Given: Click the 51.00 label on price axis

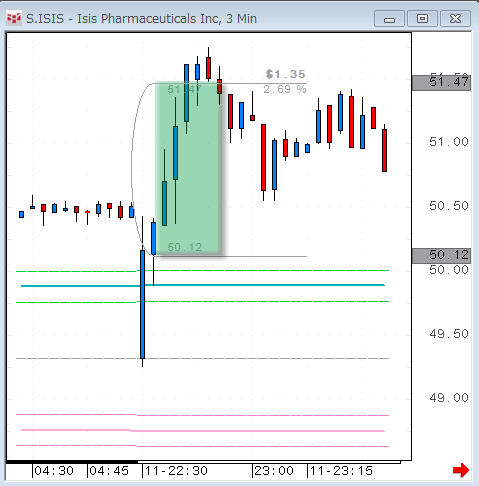Looking at the screenshot, I should [x=449, y=142].
